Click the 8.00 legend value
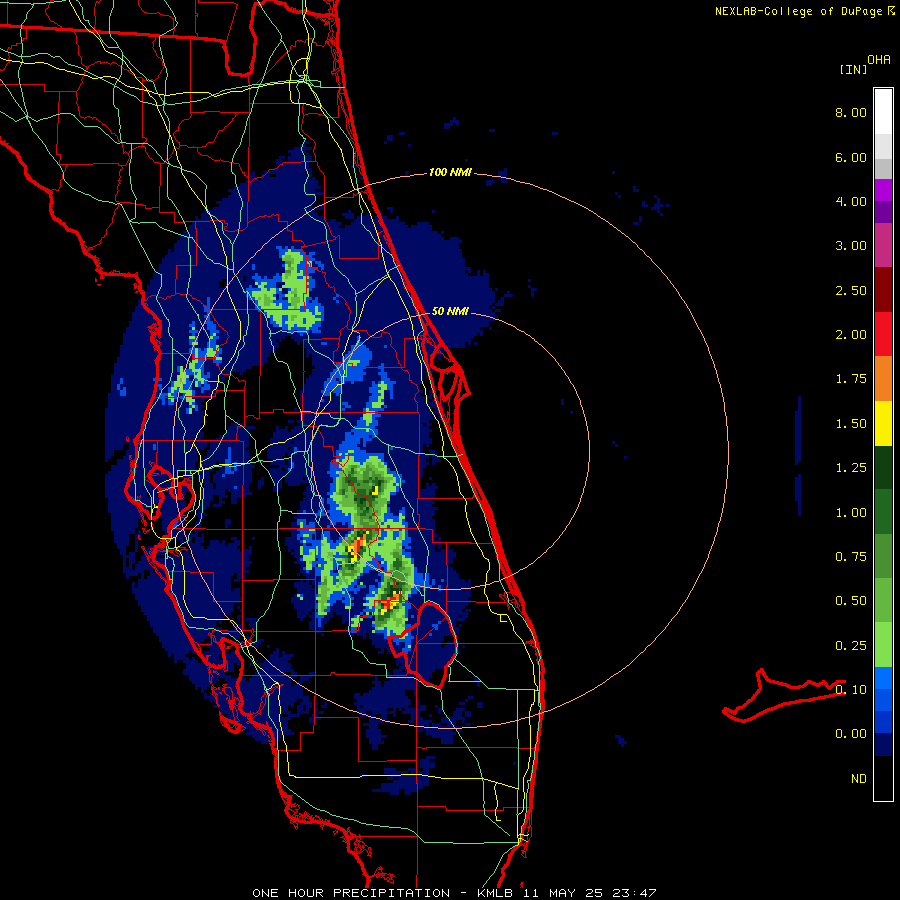 coord(851,112)
